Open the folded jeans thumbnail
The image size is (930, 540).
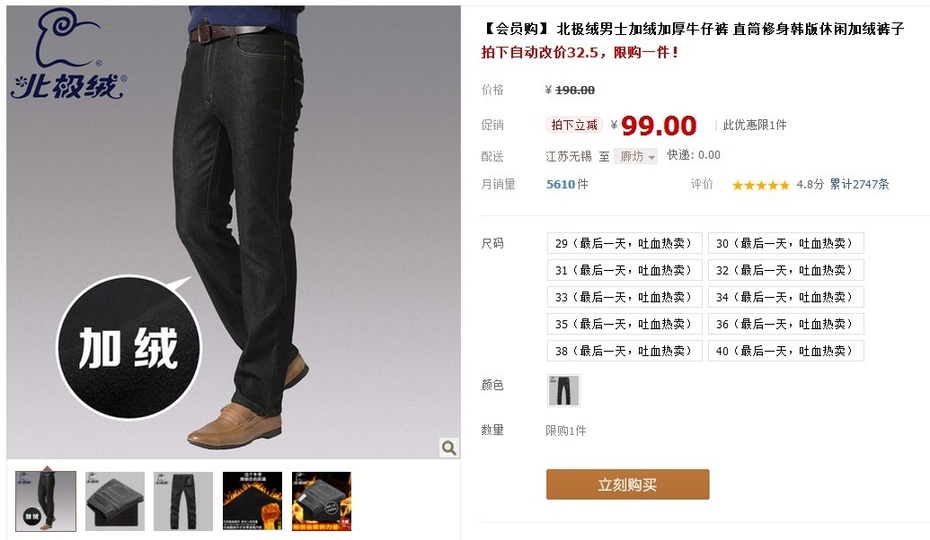[x=115, y=501]
